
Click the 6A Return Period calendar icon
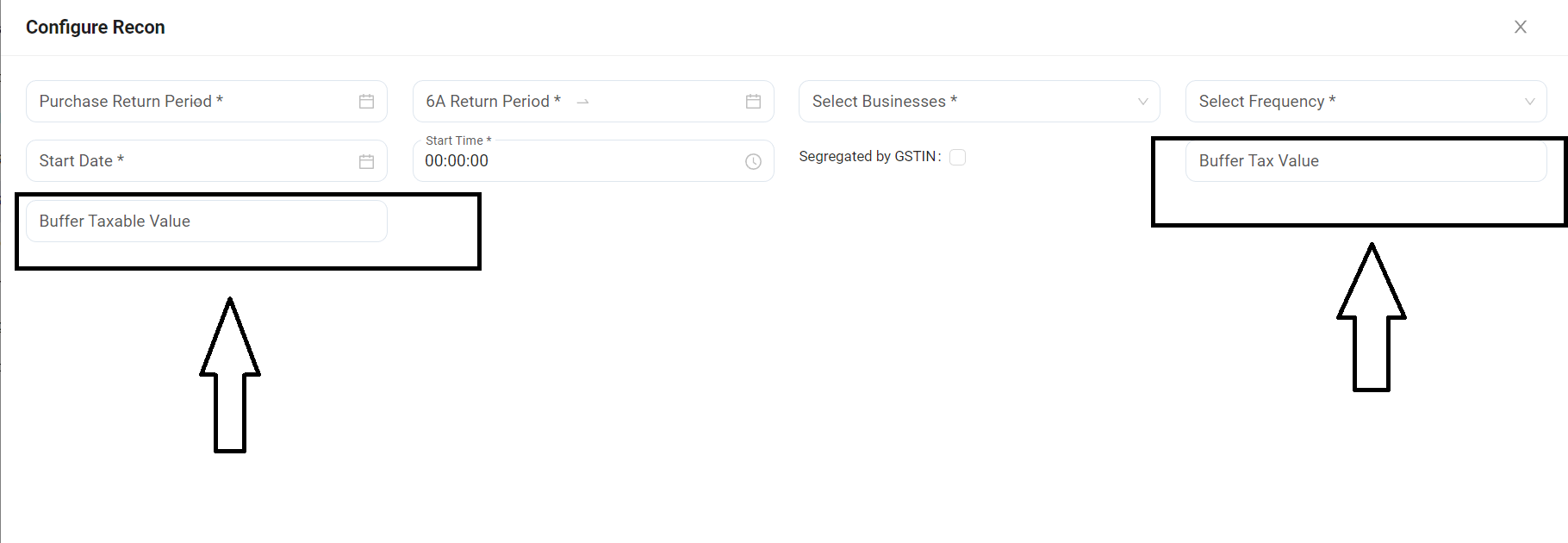click(753, 102)
